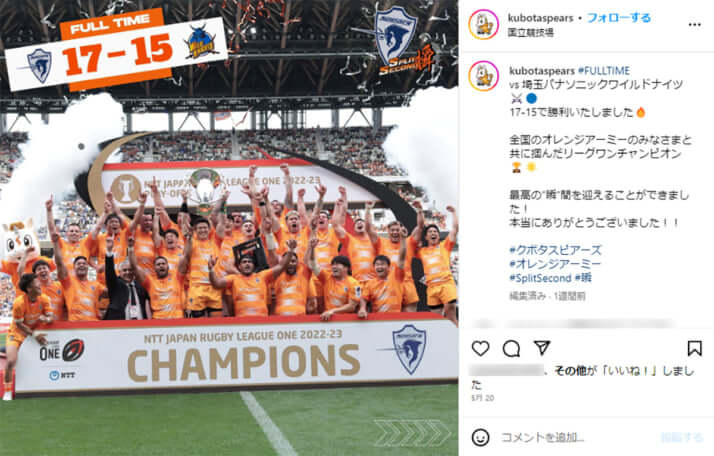
Task: Open the three-dot more options menu
Action: [694, 25]
